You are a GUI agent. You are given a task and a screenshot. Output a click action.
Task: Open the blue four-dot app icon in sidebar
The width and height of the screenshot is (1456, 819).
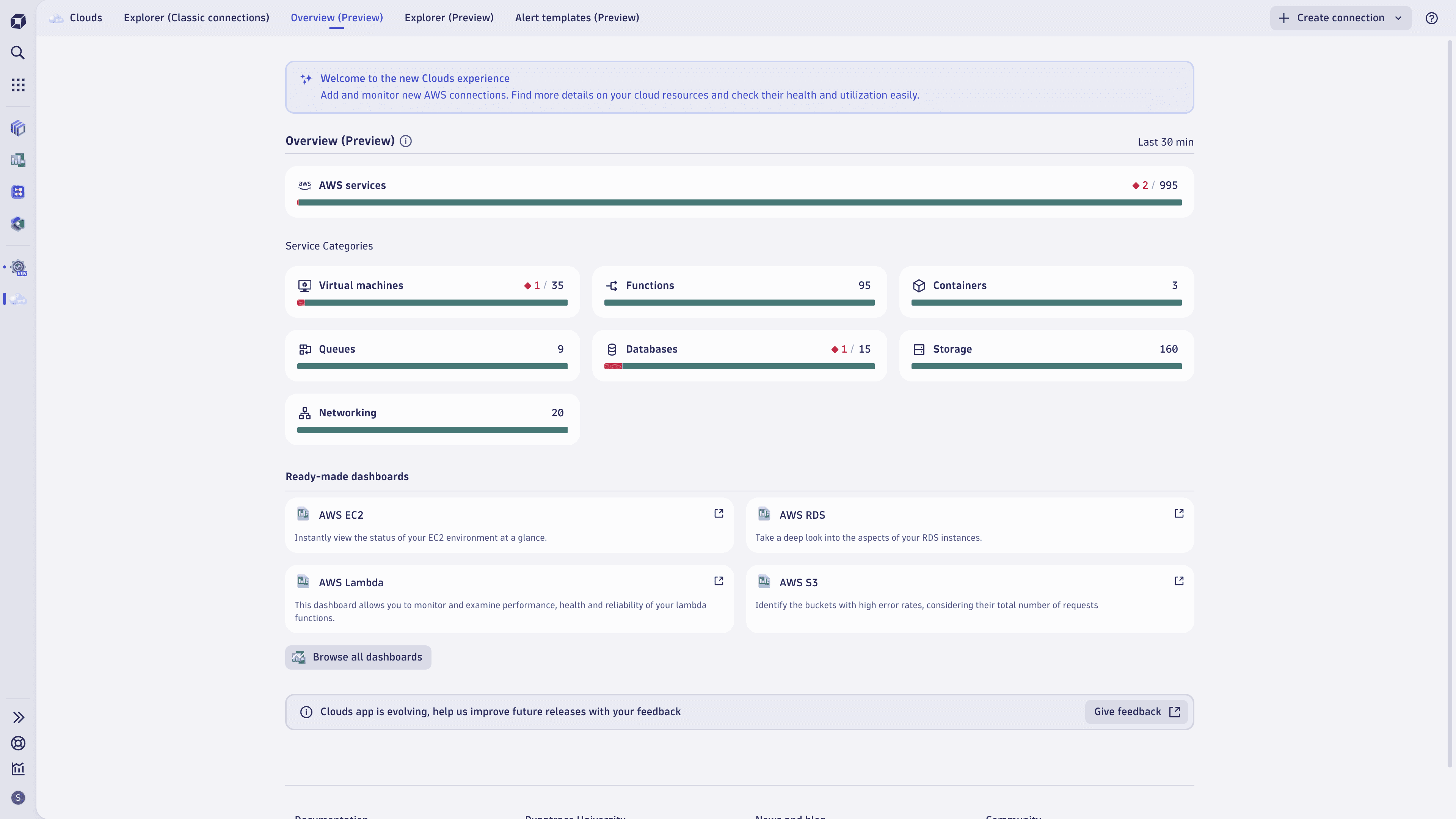(x=18, y=192)
